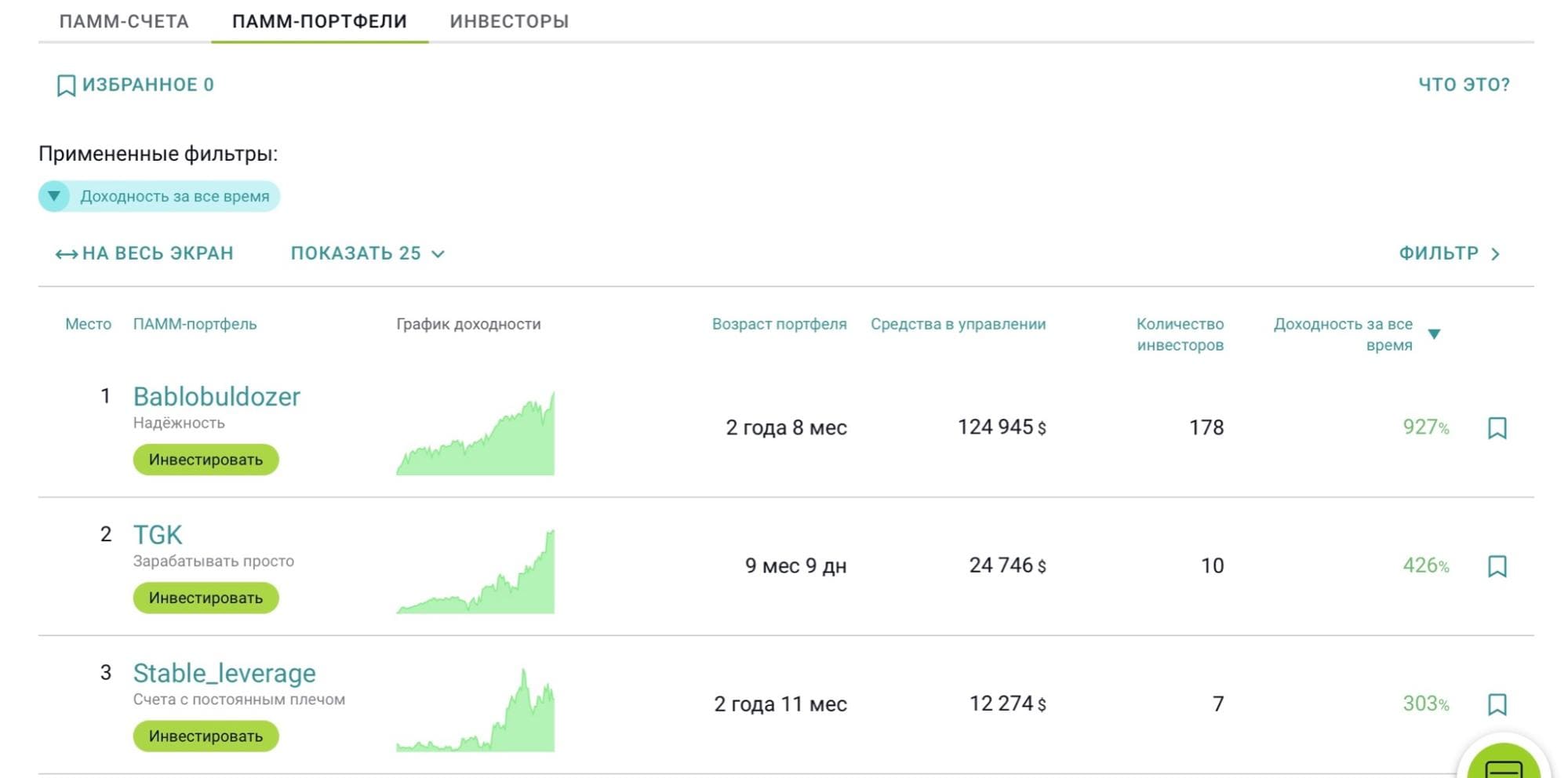Click the 2 года 11 мес age
Viewport: 1568px width, 778px height.
(780, 703)
